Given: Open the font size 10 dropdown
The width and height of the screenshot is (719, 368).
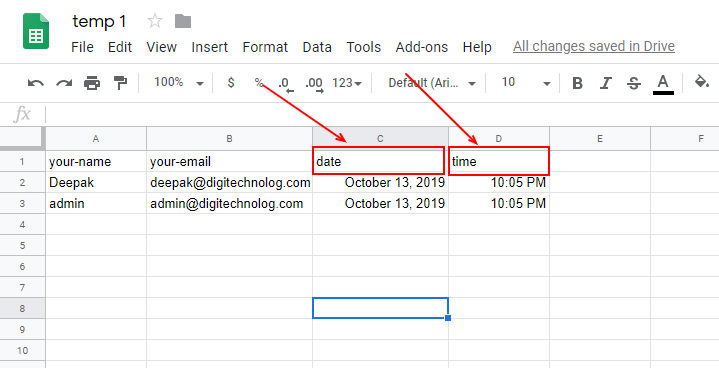Looking at the screenshot, I should [x=525, y=82].
